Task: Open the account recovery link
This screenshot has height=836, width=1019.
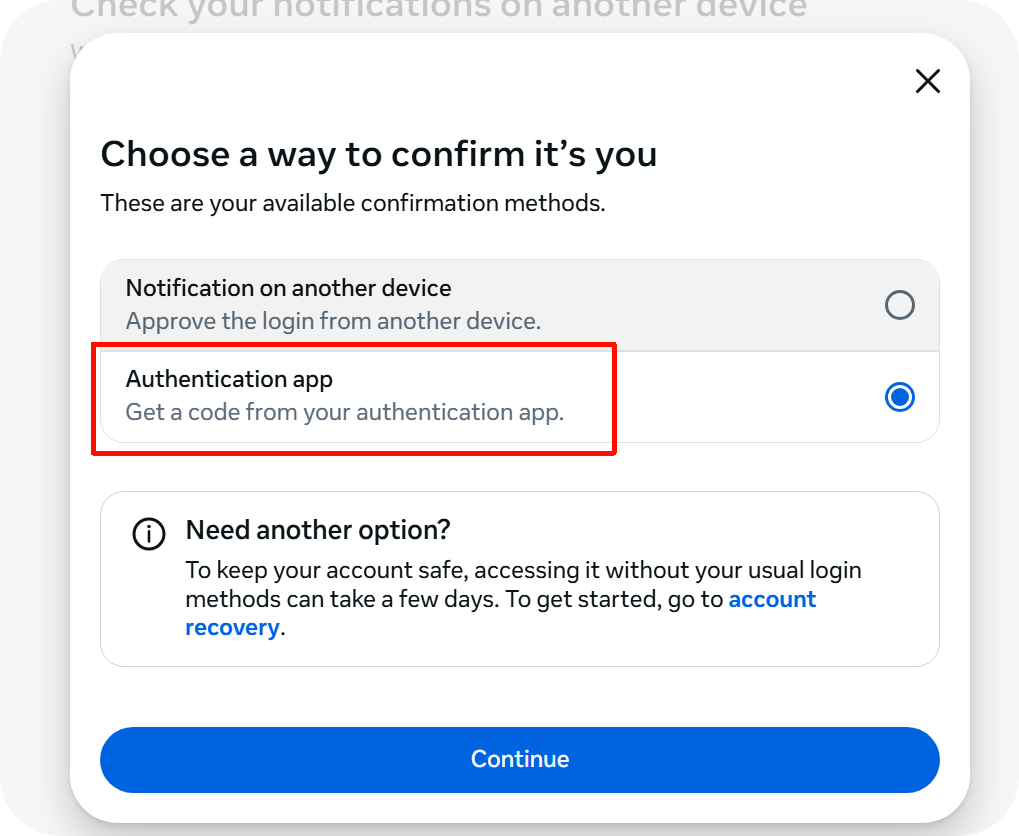Action: [x=772, y=600]
